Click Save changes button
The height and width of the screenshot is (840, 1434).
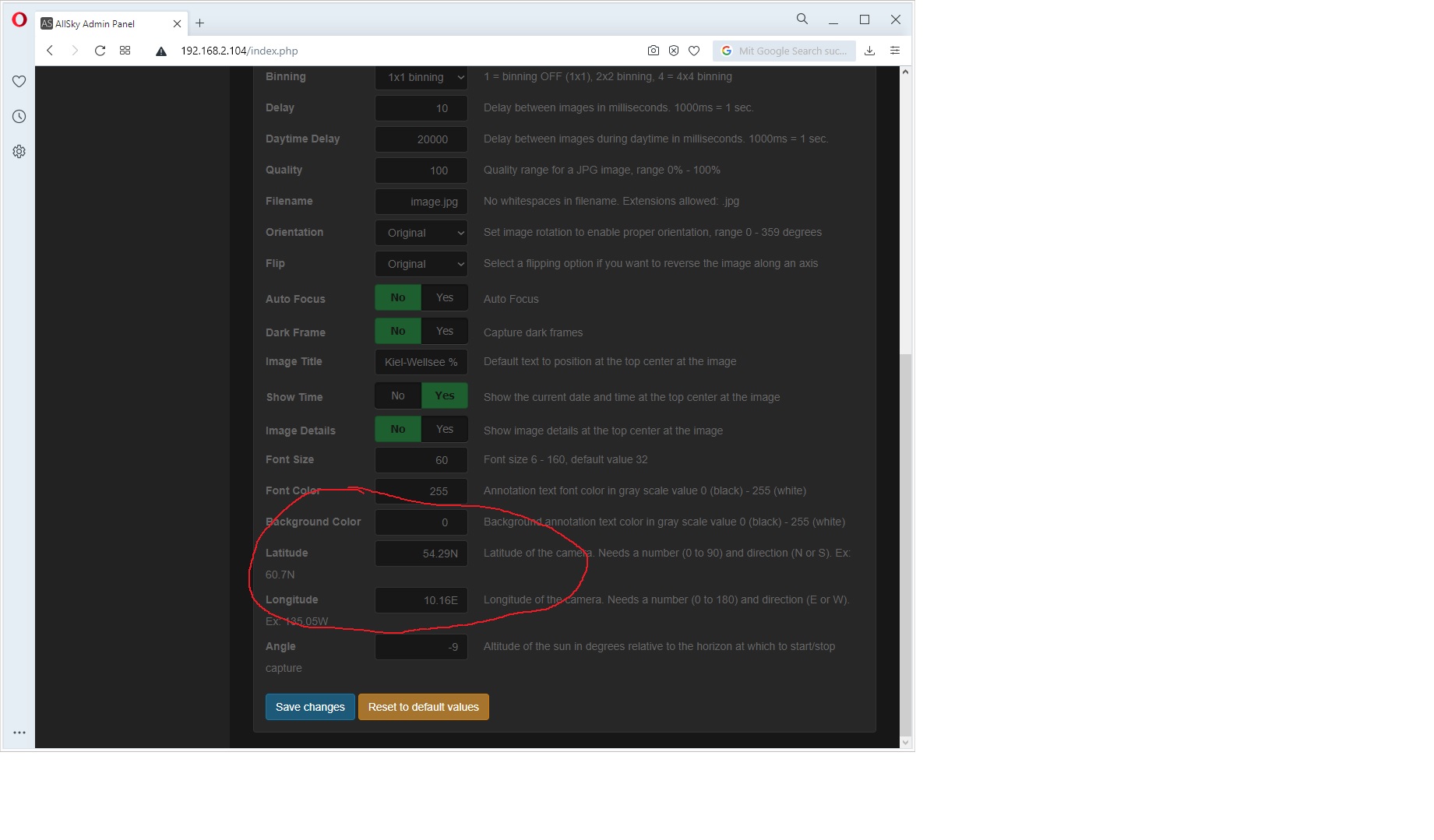310,707
